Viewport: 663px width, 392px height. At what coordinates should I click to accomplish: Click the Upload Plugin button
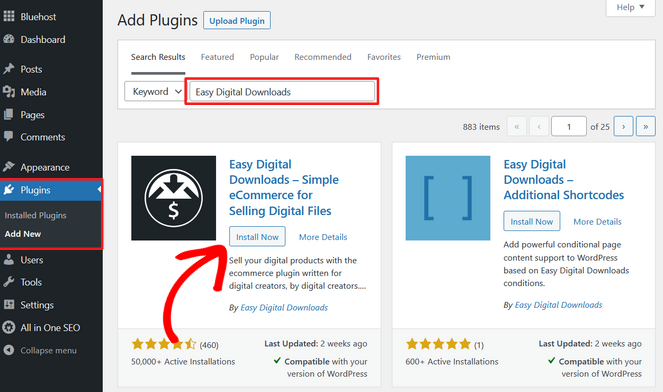coord(237,20)
